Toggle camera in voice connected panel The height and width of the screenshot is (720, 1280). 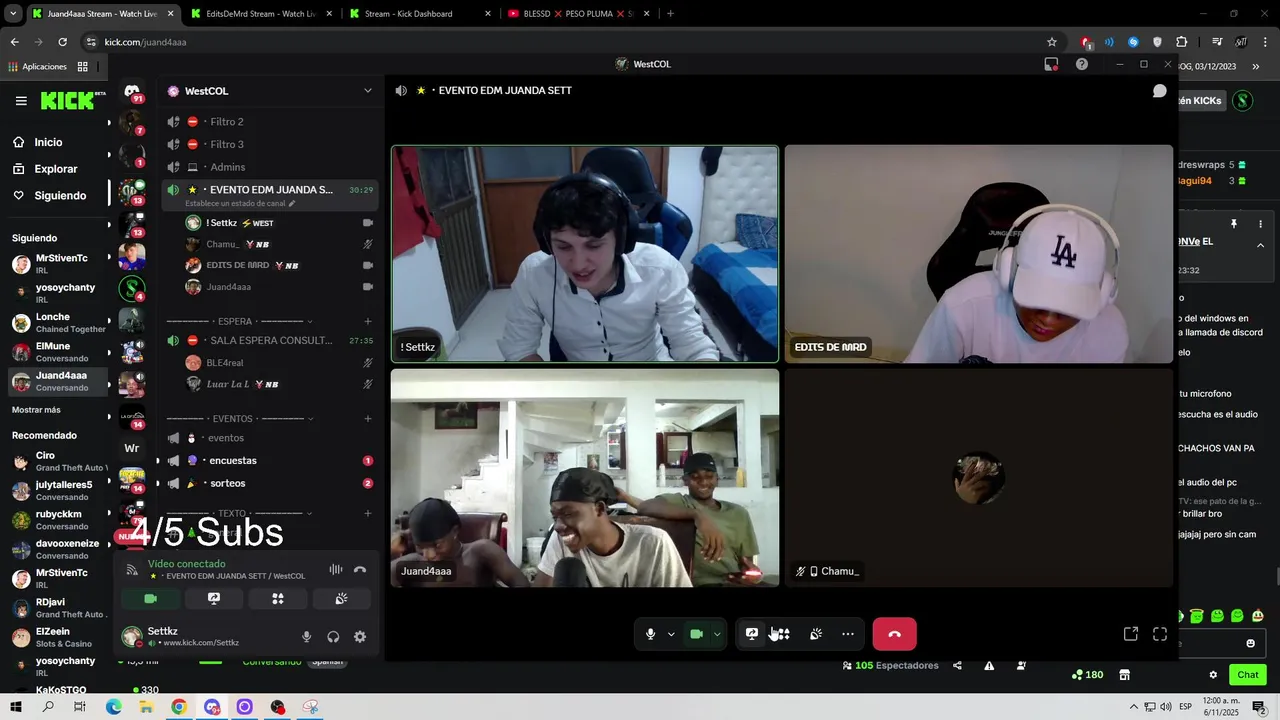pos(150,599)
